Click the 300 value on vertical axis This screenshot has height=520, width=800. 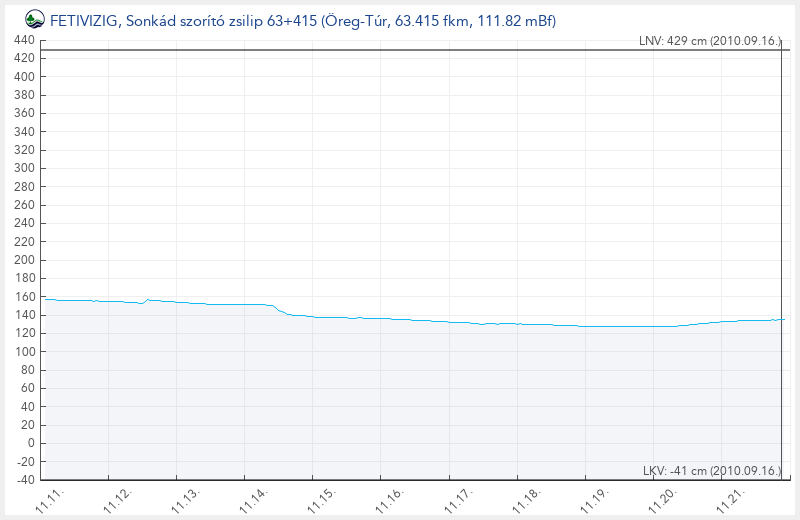(x=24, y=169)
